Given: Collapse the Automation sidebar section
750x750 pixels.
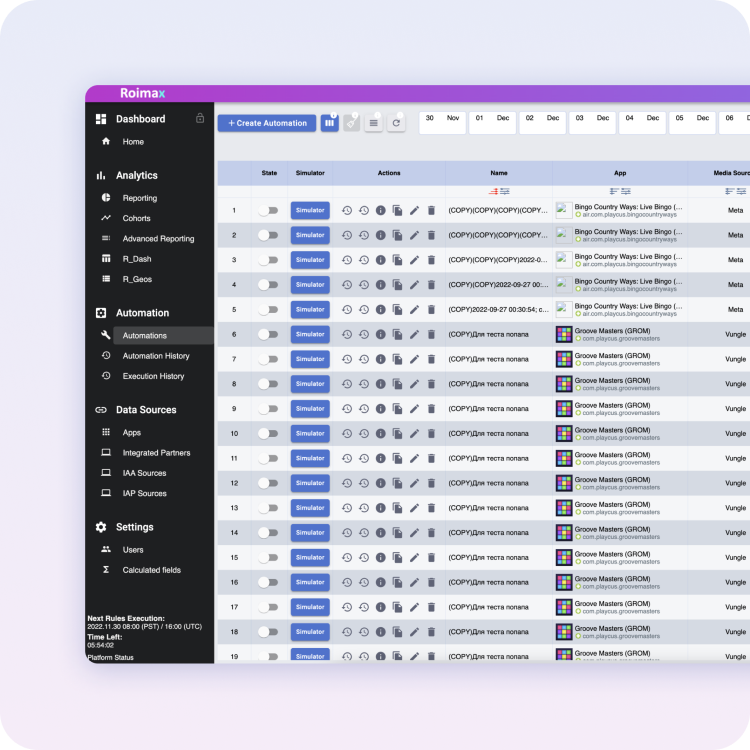Looking at the screenshot, I should tap(142, 313).
